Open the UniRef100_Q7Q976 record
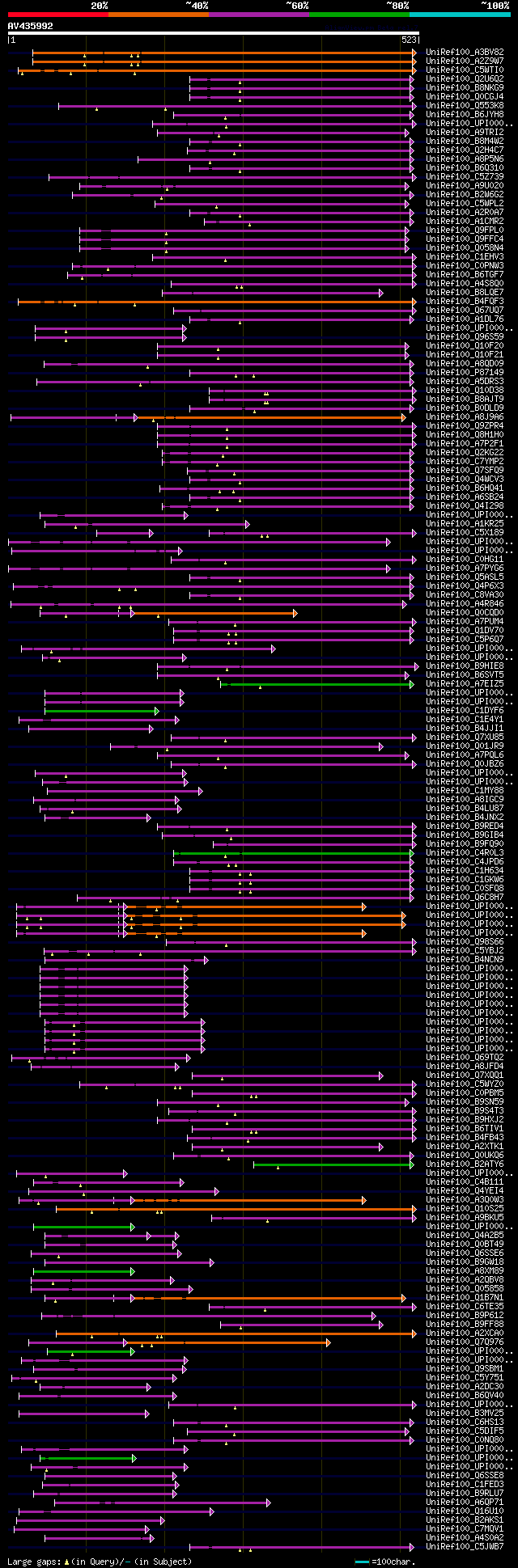518x1568 pixels. click(x=465, y=1342)
